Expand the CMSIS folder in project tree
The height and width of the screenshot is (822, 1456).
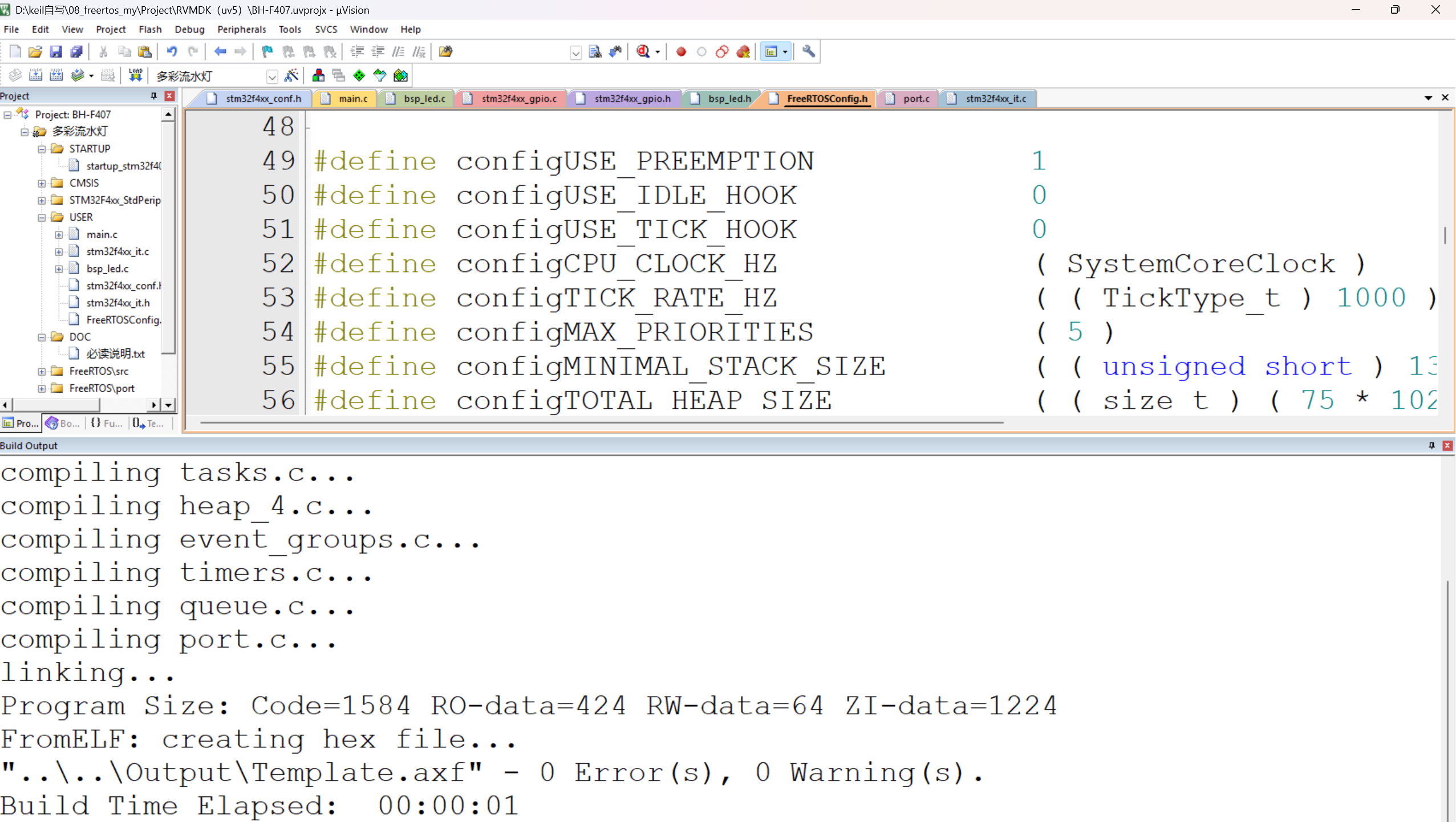click(42, 183)
